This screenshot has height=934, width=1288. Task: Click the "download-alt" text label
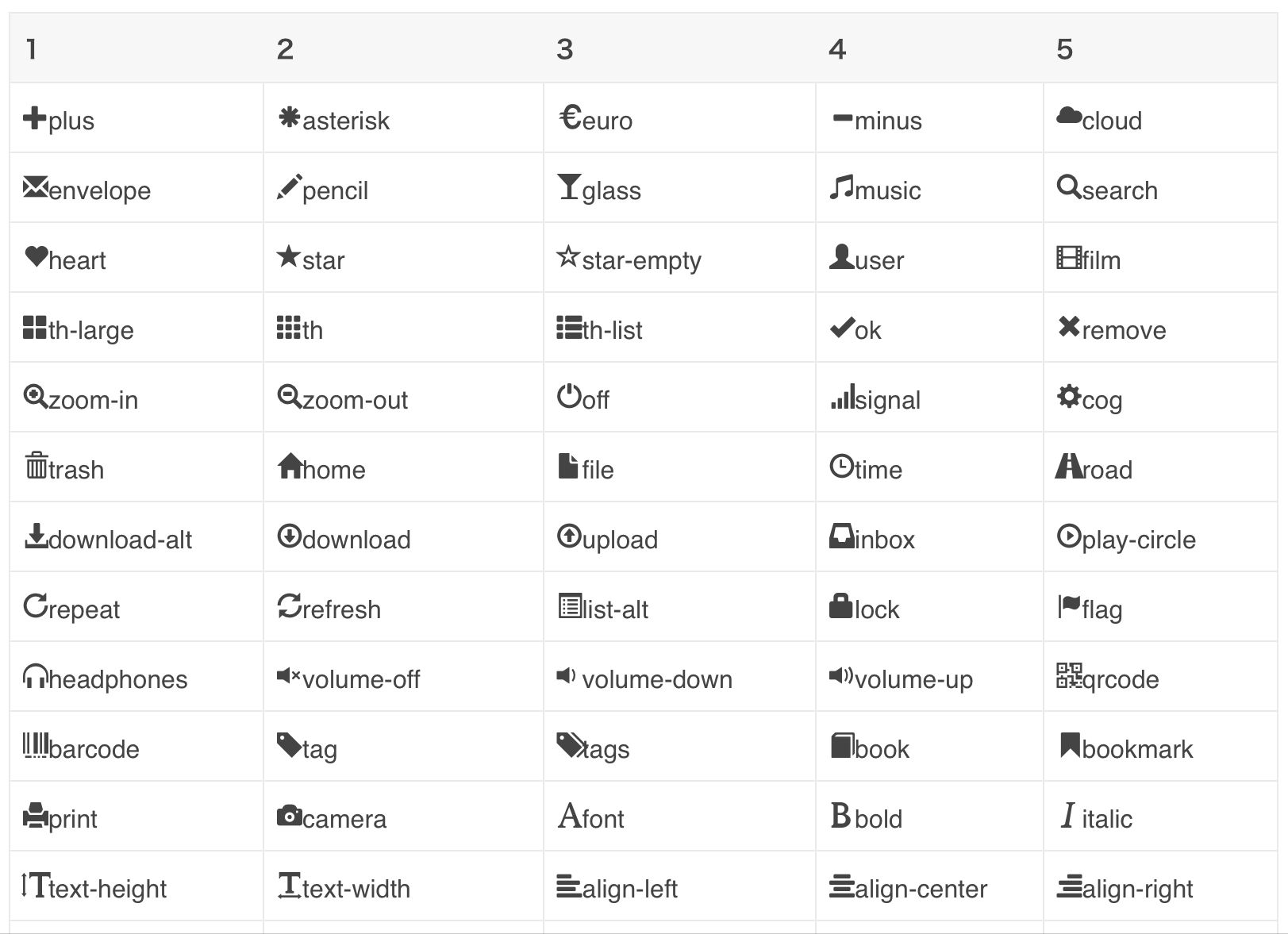[x=120, y=540]
